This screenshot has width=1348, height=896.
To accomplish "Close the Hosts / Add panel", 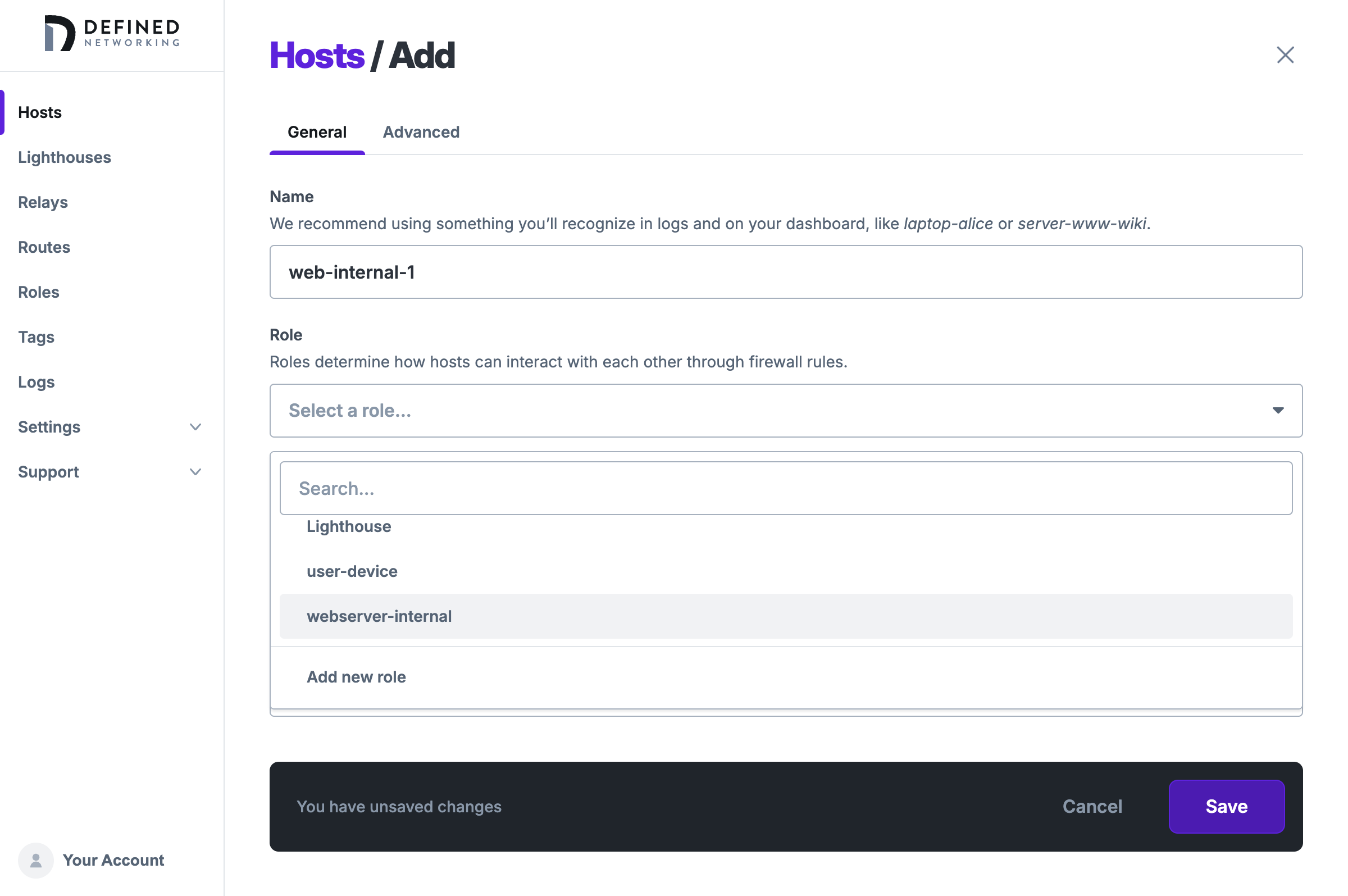I will pyautogui.click(x=1285, y=55).
